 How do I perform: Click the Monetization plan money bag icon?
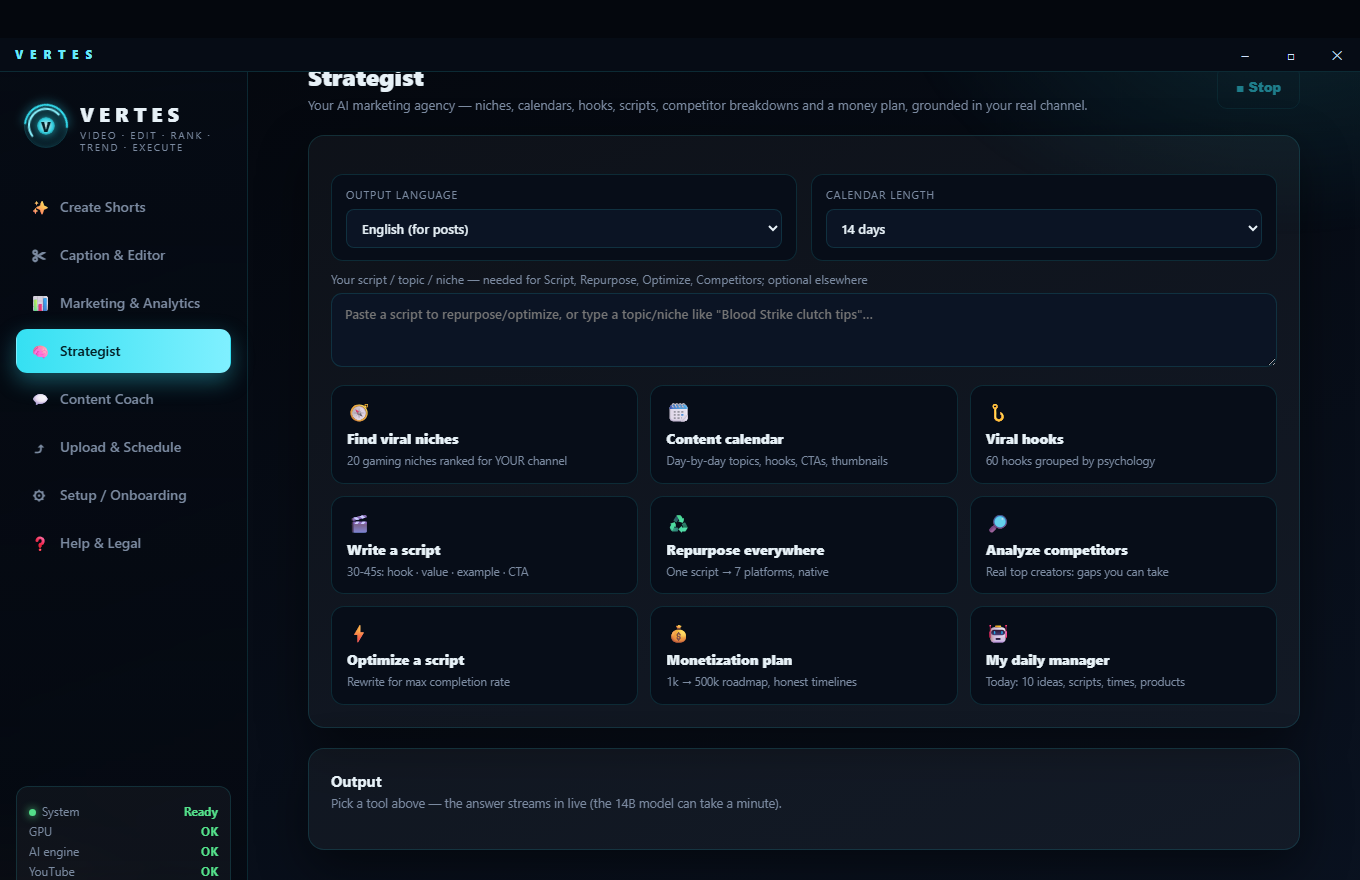[678, 633]
